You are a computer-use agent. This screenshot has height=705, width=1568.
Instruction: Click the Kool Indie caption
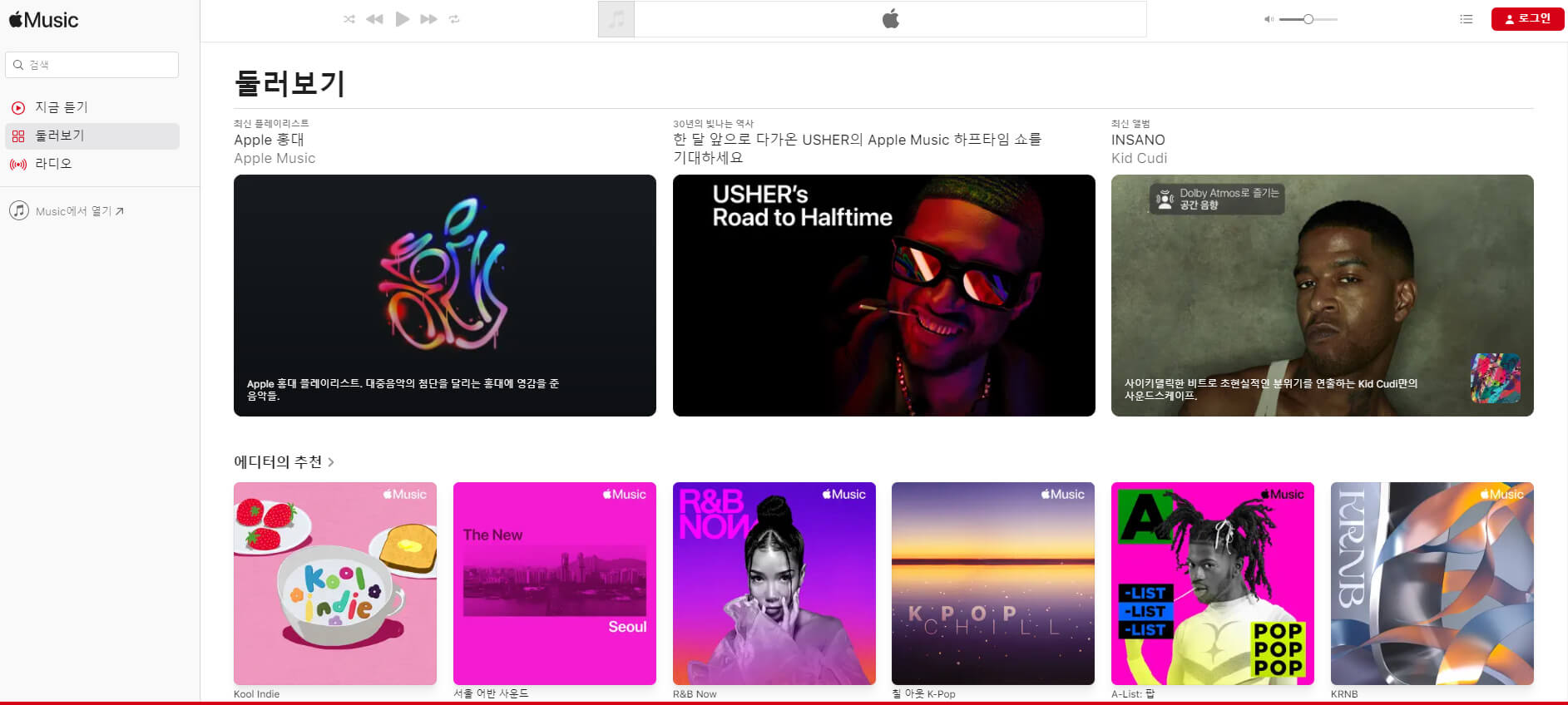point(256,694)
